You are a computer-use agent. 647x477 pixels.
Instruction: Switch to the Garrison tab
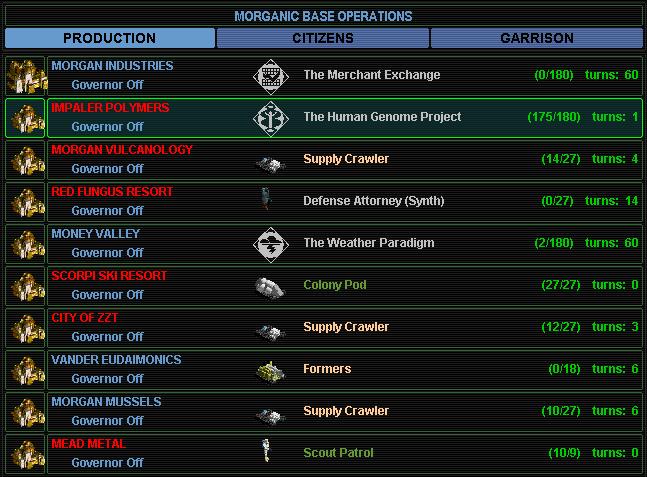tap(537, 38)
